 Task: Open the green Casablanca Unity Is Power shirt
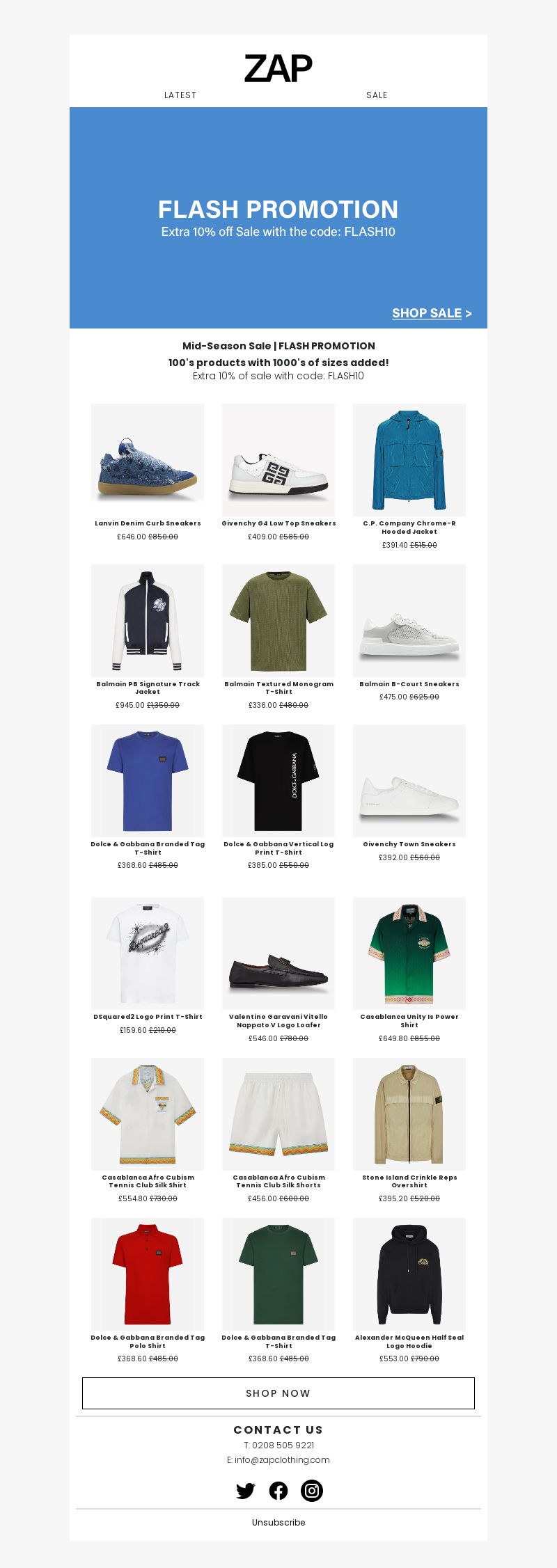409,953
